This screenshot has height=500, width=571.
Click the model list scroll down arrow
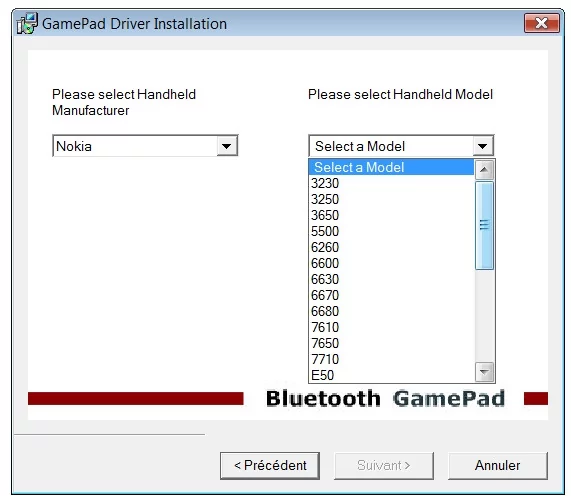click(x=484, y=372)
